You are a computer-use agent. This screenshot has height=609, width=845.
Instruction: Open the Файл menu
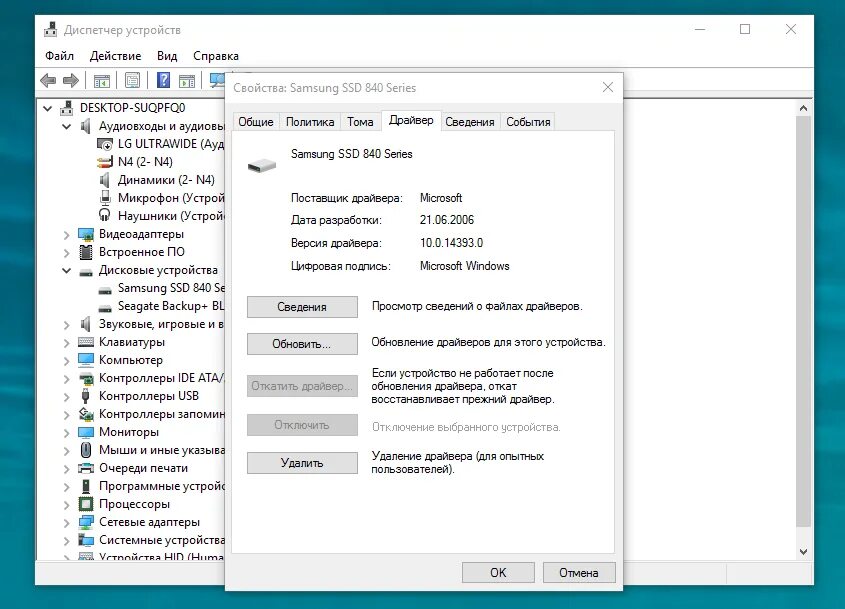click(x=59, y=56)
